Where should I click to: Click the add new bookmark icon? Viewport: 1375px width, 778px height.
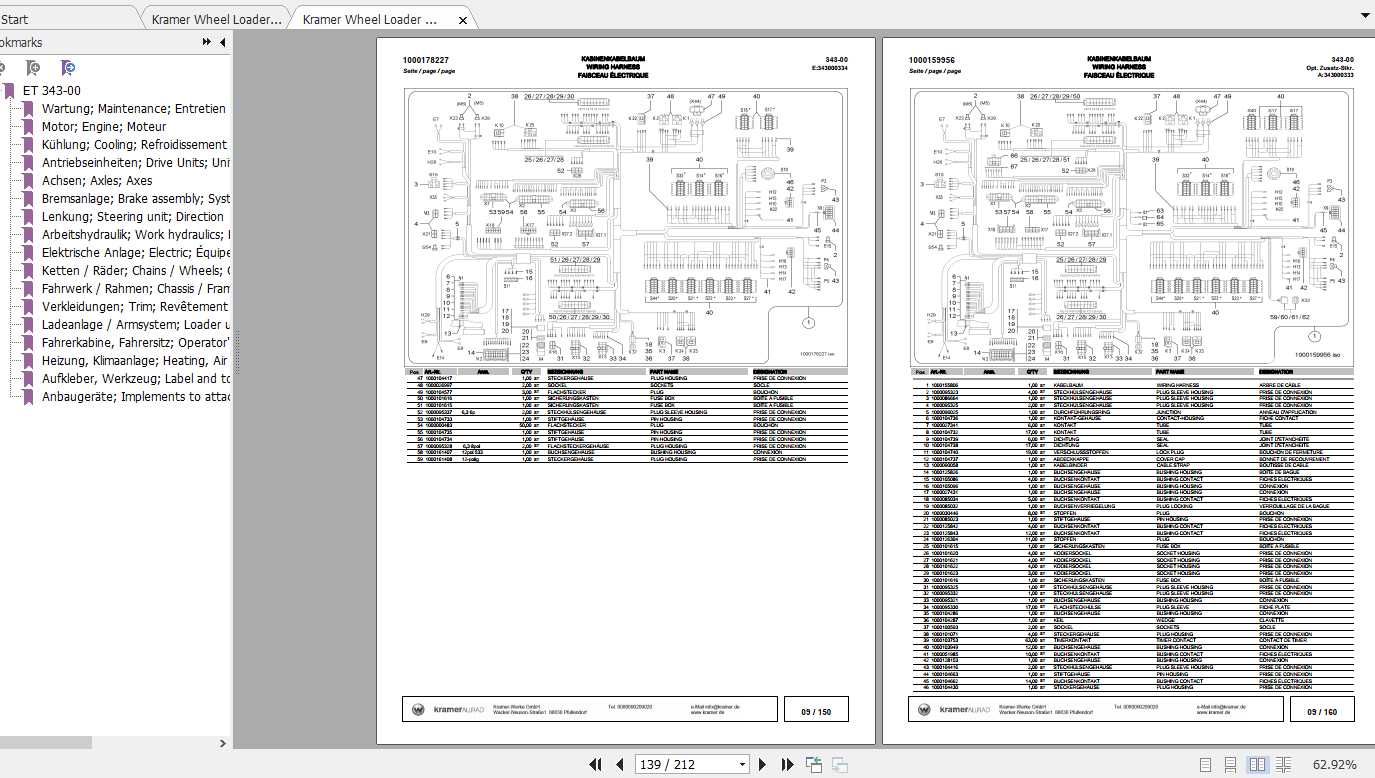click(33, 68)
